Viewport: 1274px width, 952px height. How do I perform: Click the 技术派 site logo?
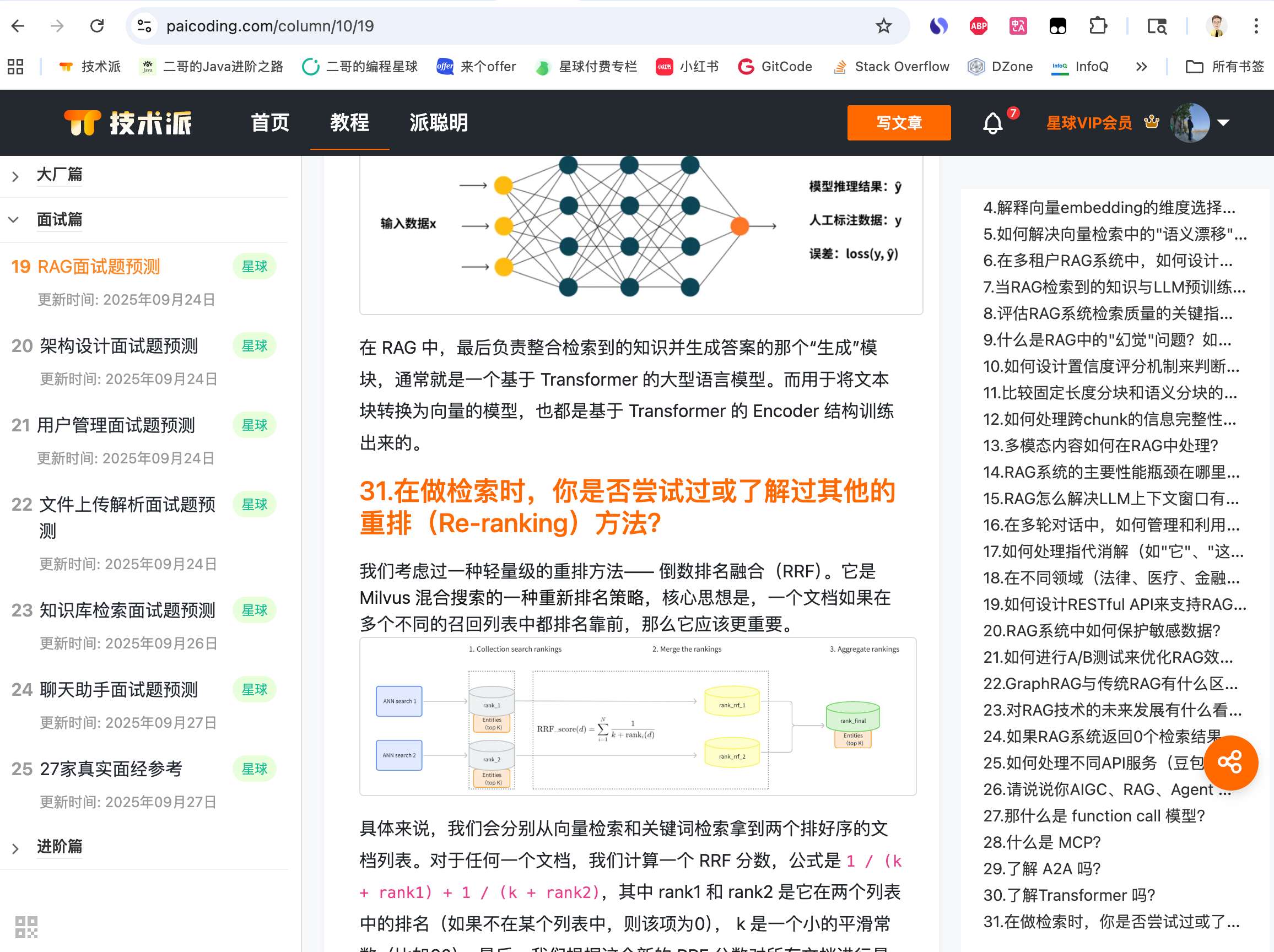[128, 123]
